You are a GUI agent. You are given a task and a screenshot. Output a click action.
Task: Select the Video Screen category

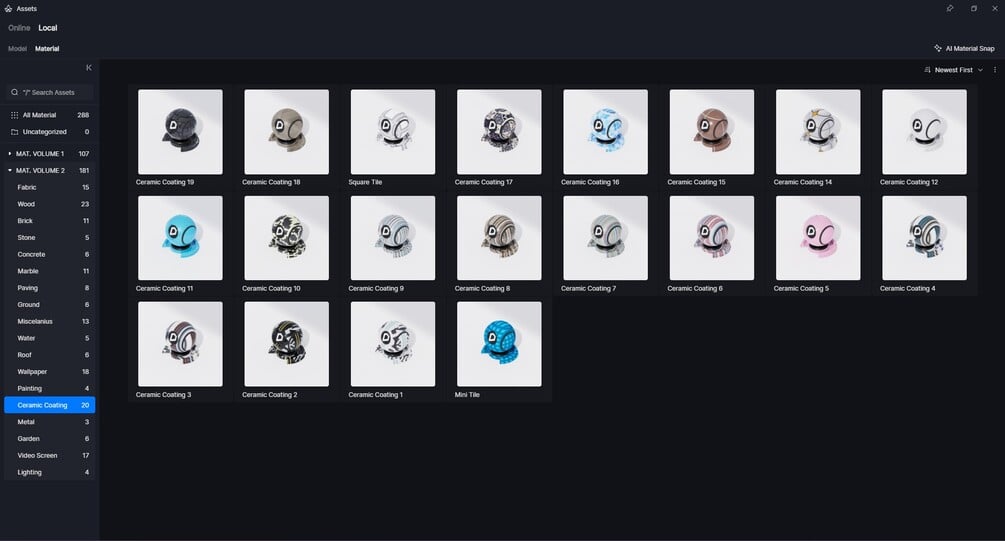(x=49, y=455)
